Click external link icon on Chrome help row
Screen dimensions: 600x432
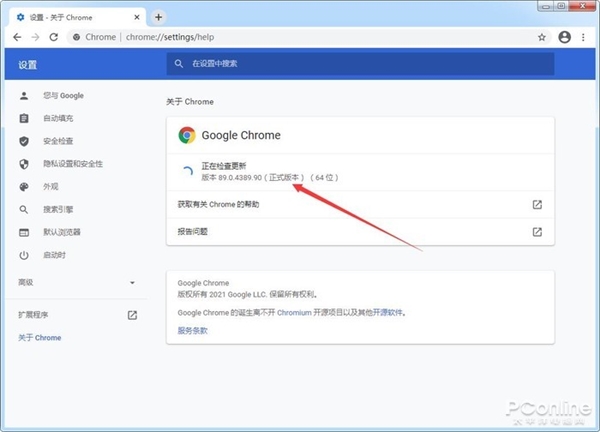pyautogui.click(x=537, y=204)
